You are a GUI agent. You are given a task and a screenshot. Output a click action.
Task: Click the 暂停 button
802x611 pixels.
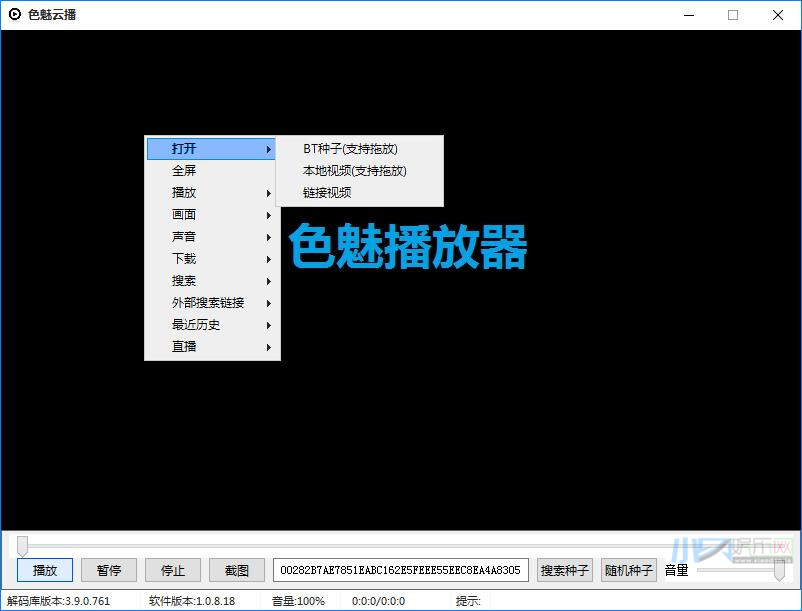coord(109,570)
